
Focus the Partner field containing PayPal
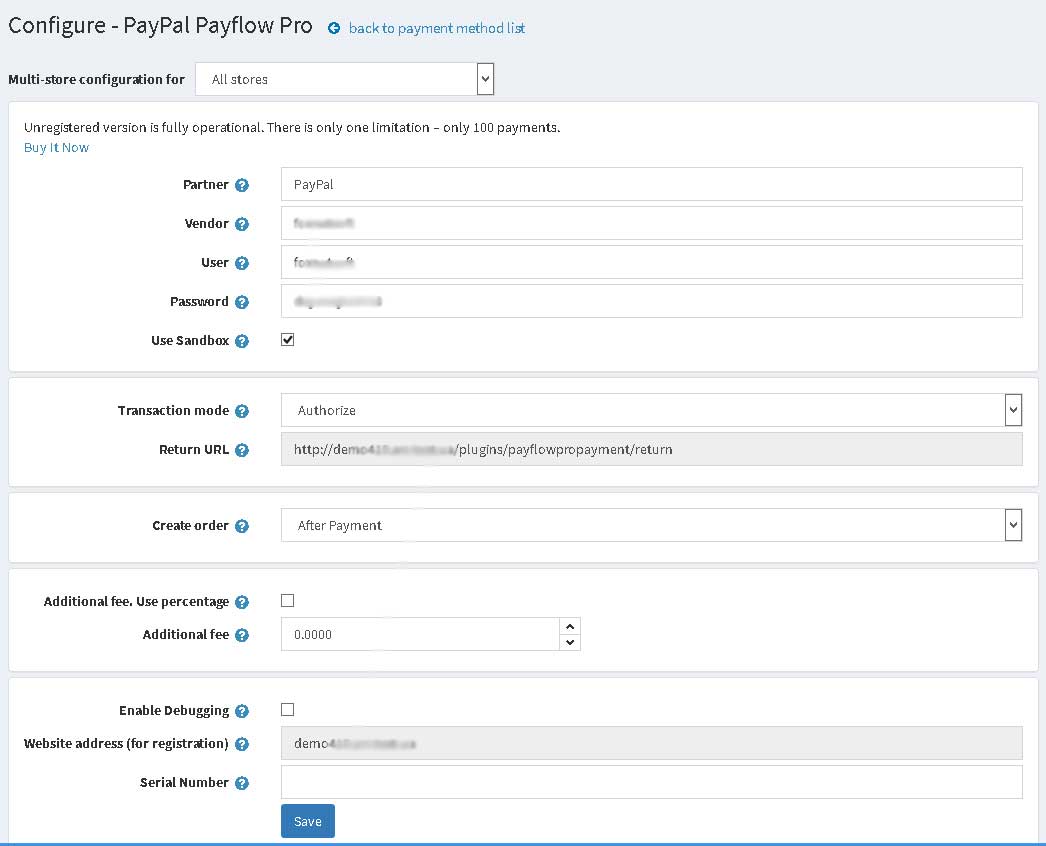[x=651, y=184]
